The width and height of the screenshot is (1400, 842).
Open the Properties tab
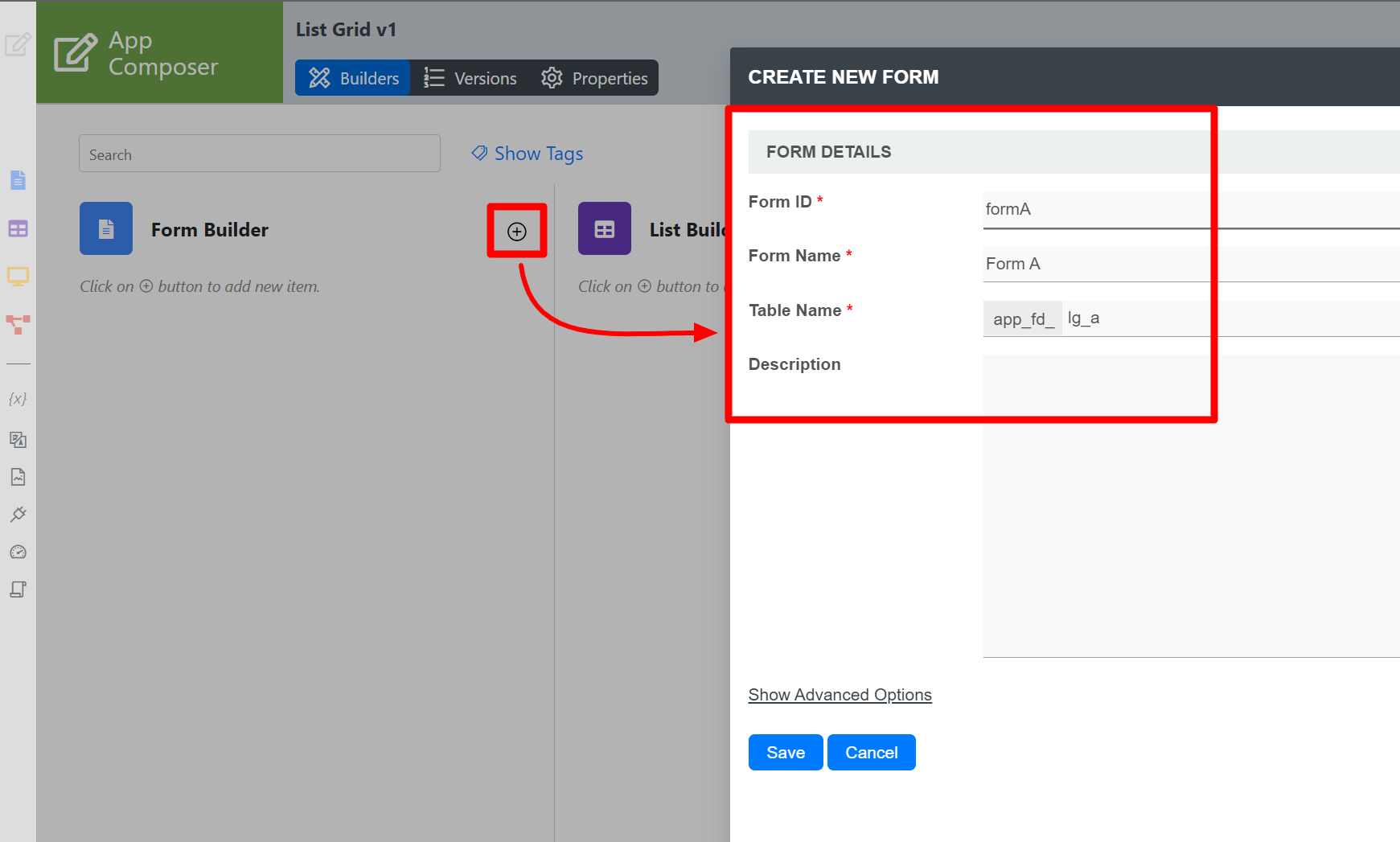[594, 78]
